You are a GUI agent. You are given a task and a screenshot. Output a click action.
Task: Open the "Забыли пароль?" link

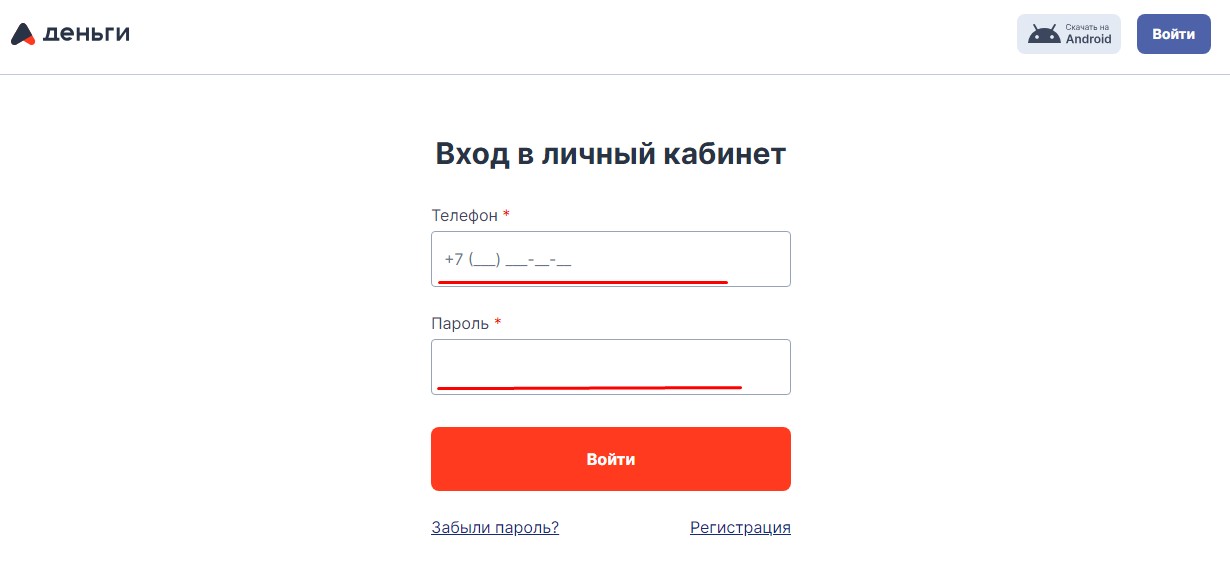coord(495,528)
